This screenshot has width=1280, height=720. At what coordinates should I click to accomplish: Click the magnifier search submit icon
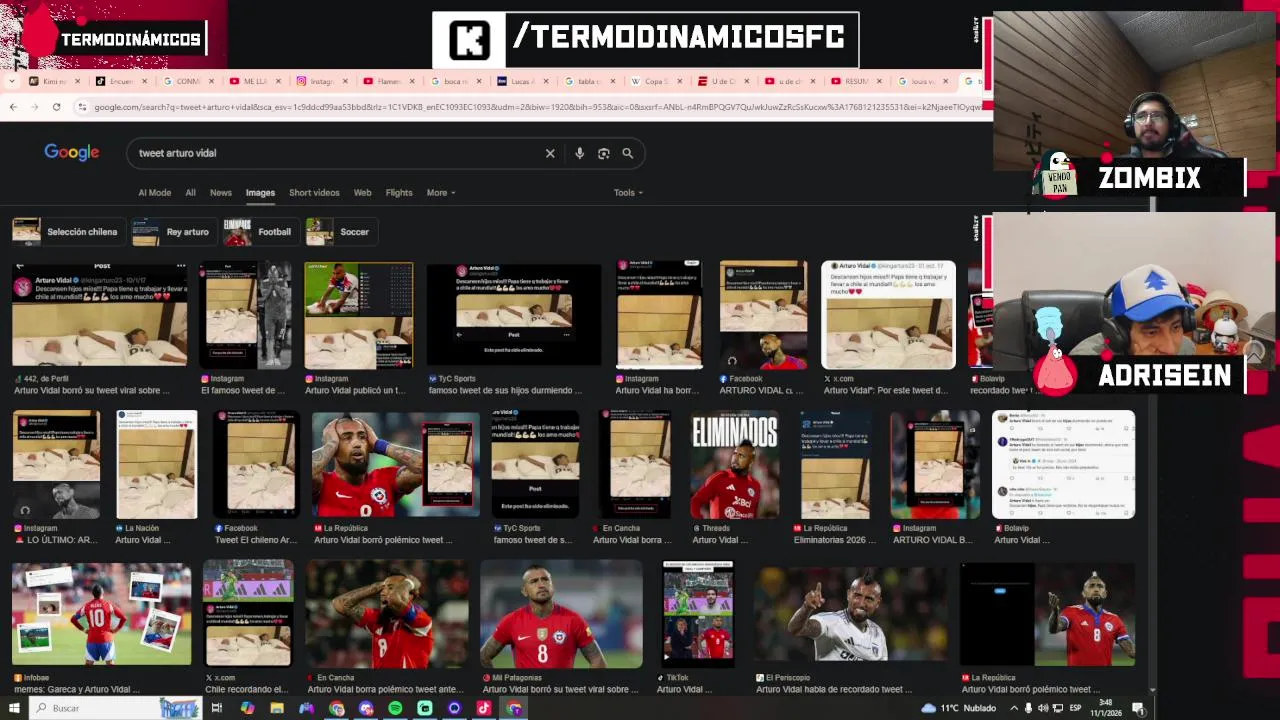(628, 153)
